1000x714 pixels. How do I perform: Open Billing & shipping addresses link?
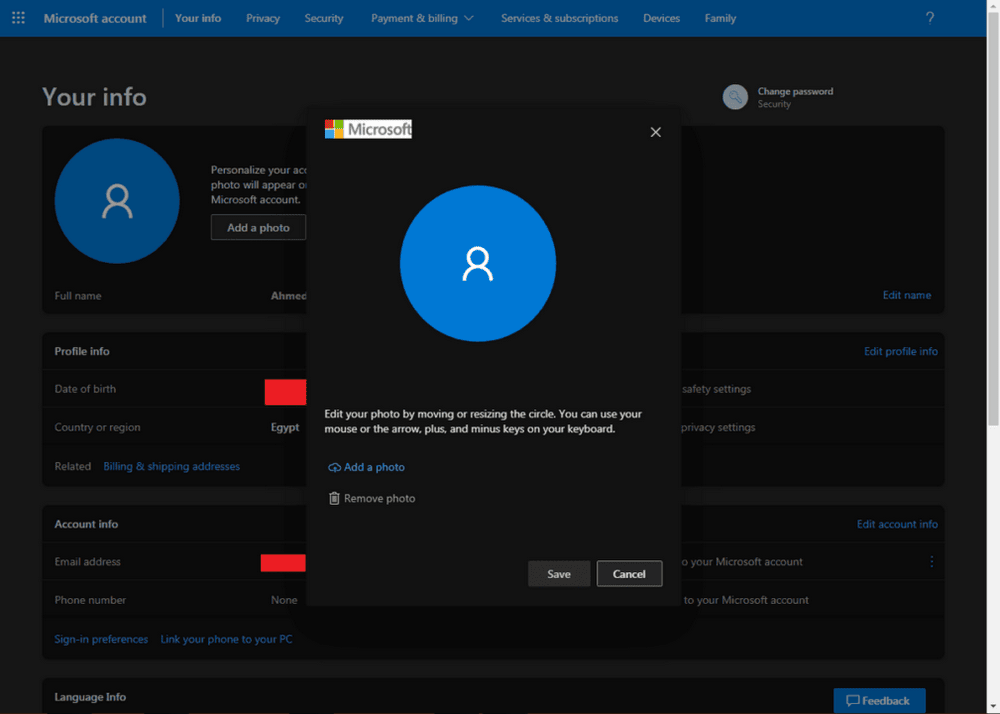(171, 465)
